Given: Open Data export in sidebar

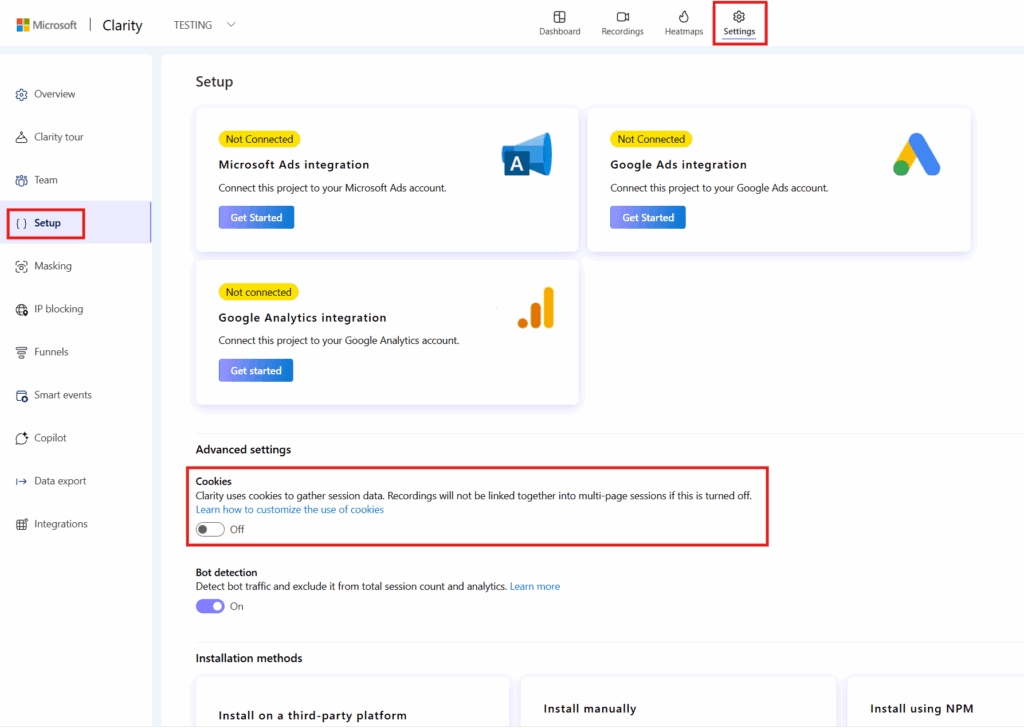Looking at the screenshot, I should pyautogui.click(x=60, y=481).
